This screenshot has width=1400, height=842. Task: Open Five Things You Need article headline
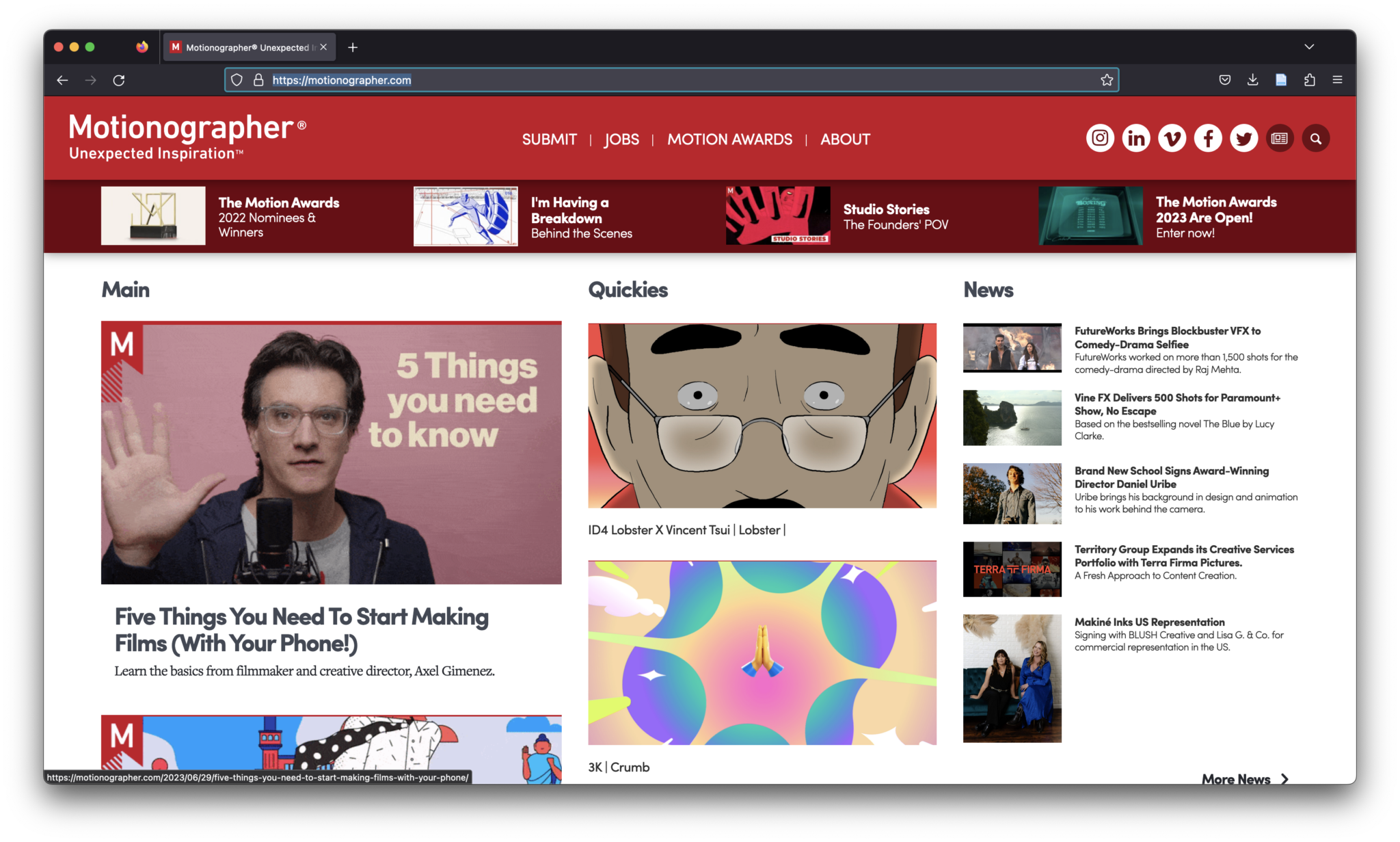tap(301, 629)
